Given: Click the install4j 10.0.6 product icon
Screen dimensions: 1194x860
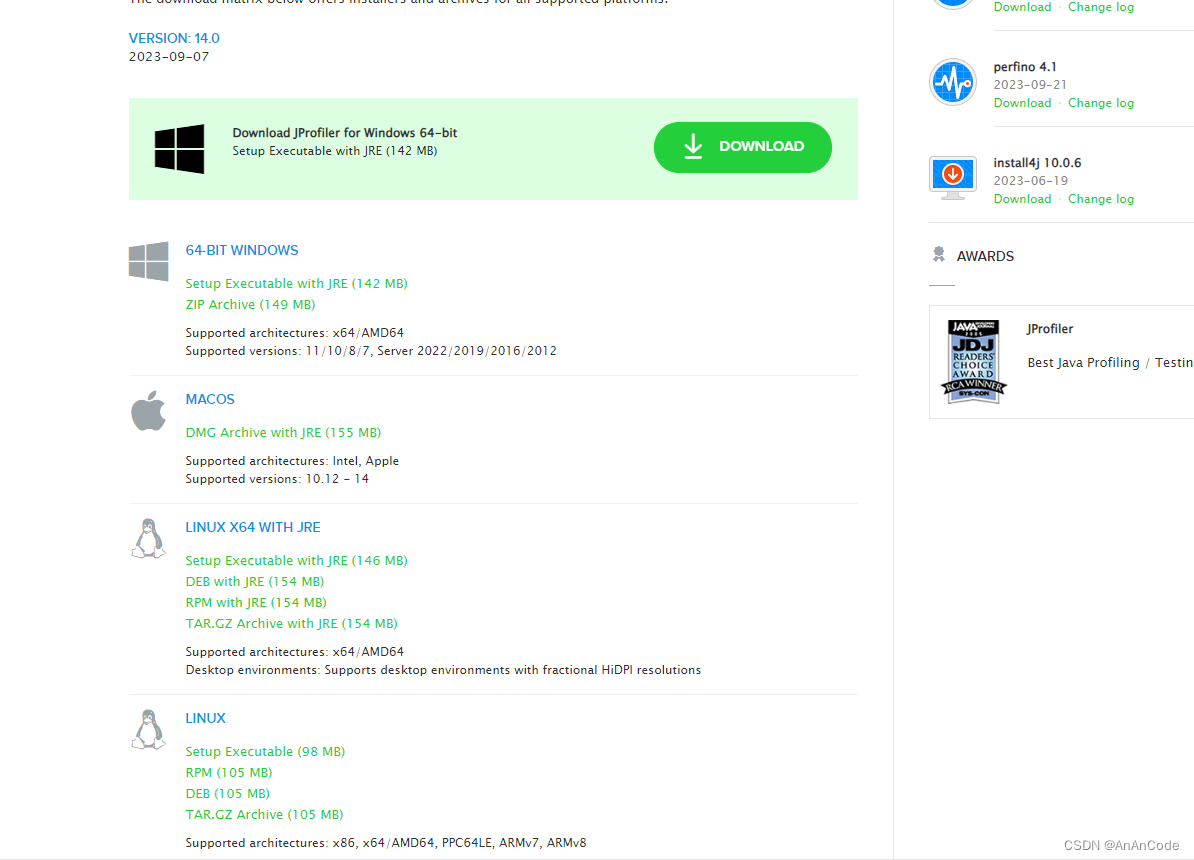Looking at the screenshot, I should tap(952, 178).
